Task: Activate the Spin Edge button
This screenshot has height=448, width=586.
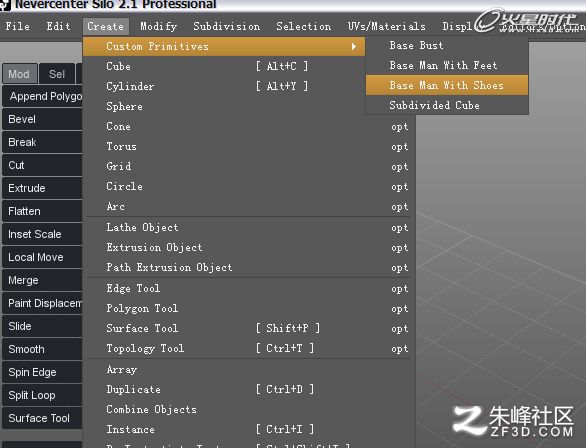Action: (42, 372)
